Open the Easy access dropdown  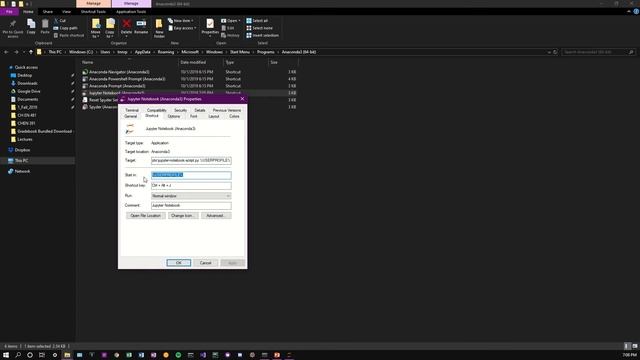[x=182, y=28]
